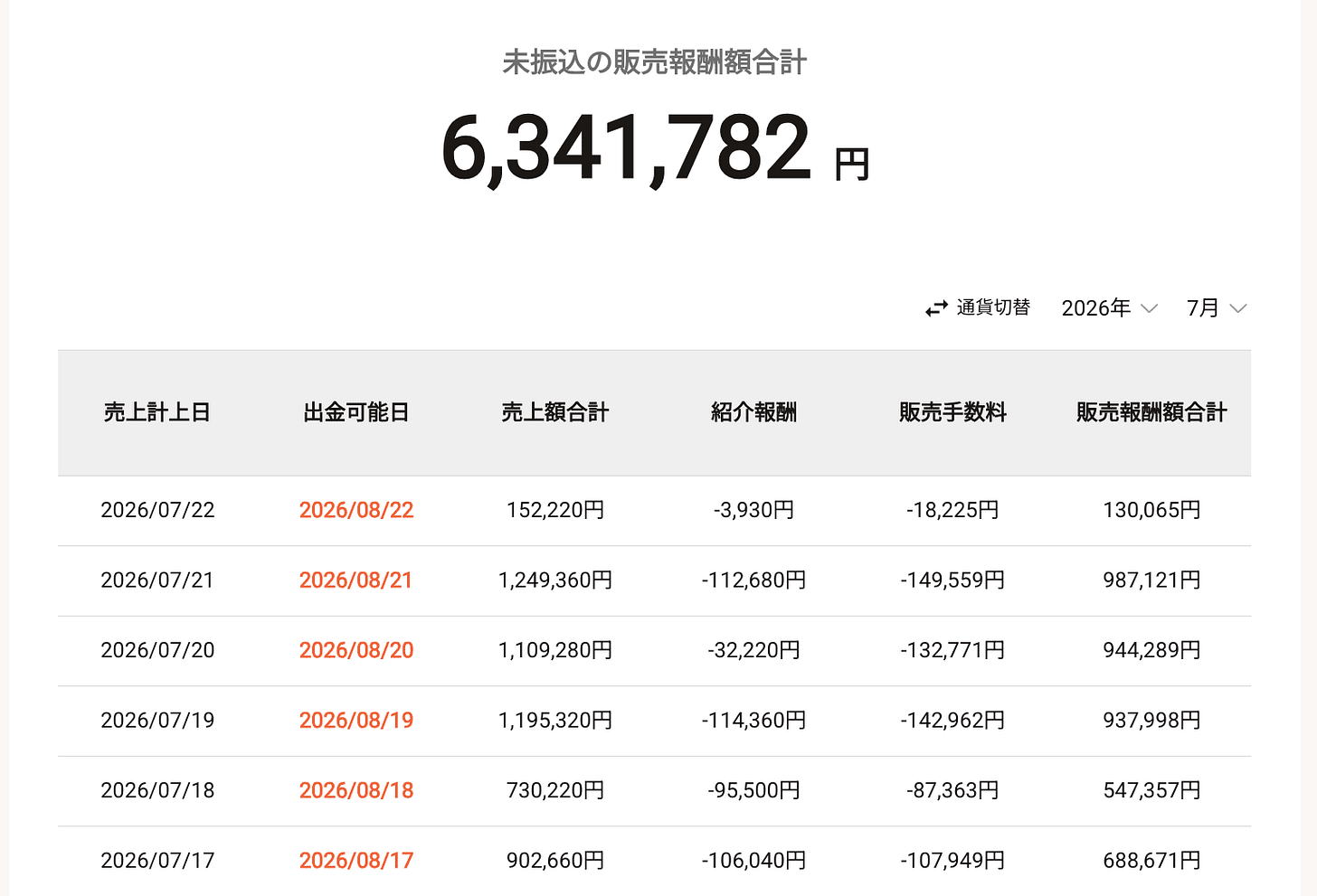Click the 通貨切替 currency switch label
Screen dimensions: 1317x896
(x=993, y=307)
